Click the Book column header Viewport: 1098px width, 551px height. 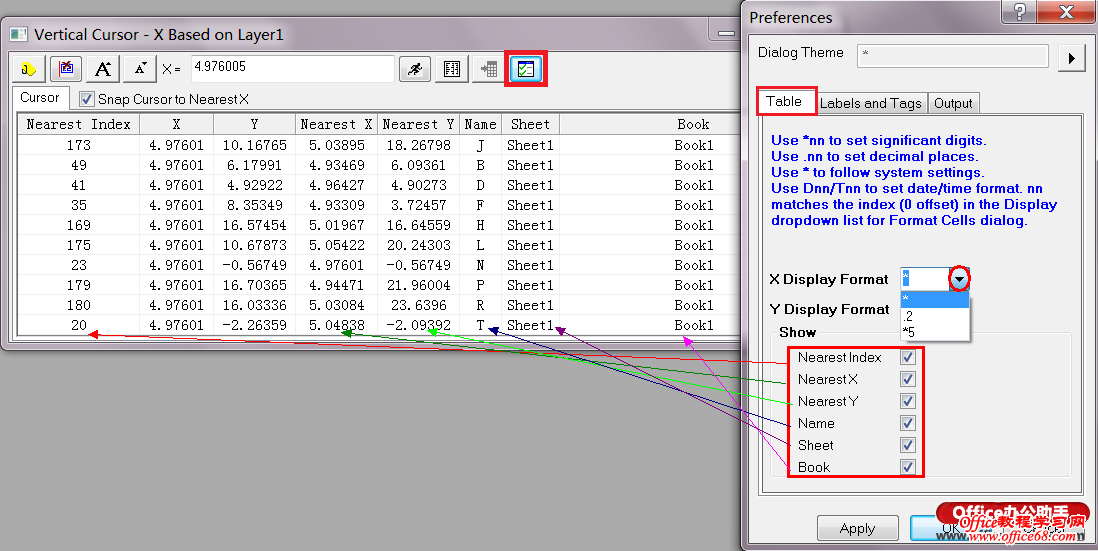(693, 124)
